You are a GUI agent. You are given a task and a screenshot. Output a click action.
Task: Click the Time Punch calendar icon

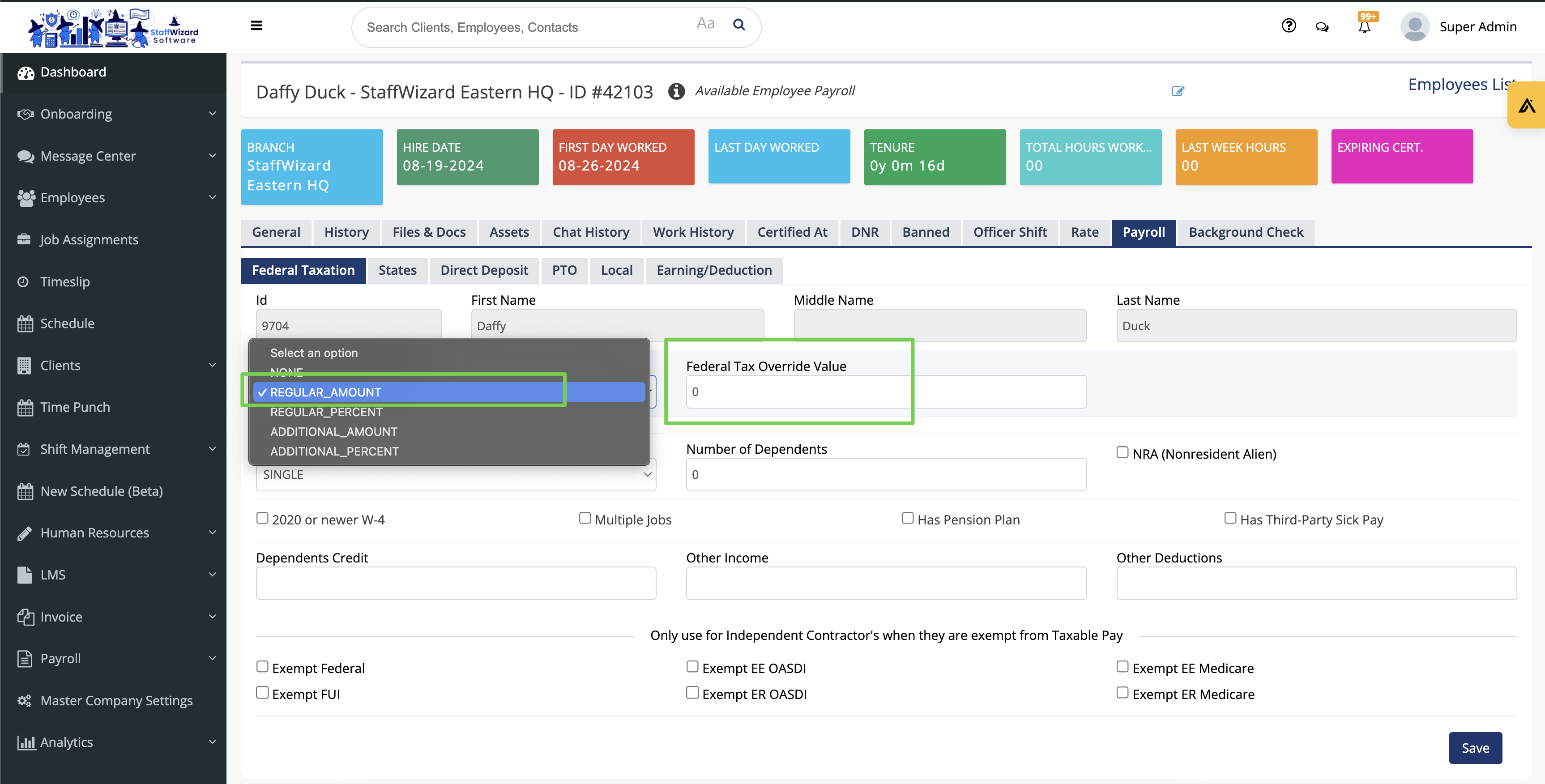tap(25, 407)
